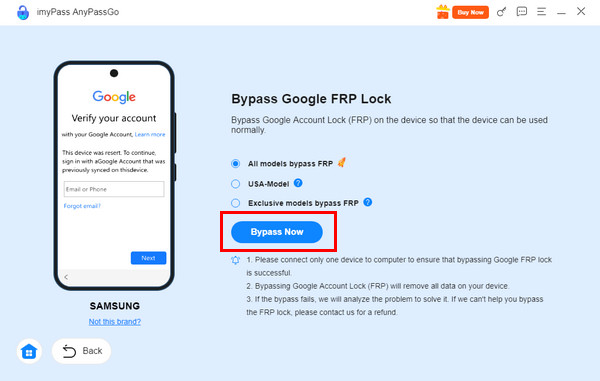Click help icon beside Exclusive models bypass
600x381 pixels.
tap(368, 202)
